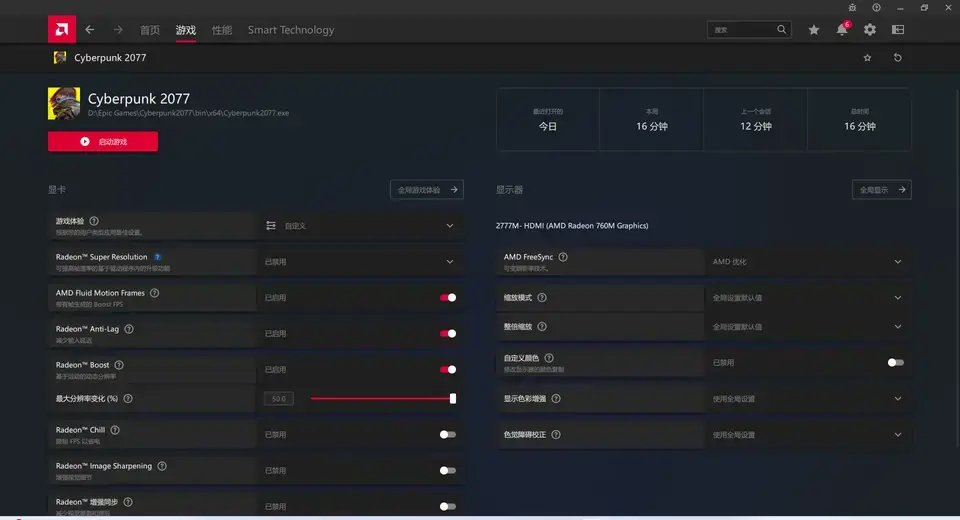Image resolution: width=960 pixels, height=520 pixels.
Task: Click the search magnifier icon
Action: tap(781, 29)
